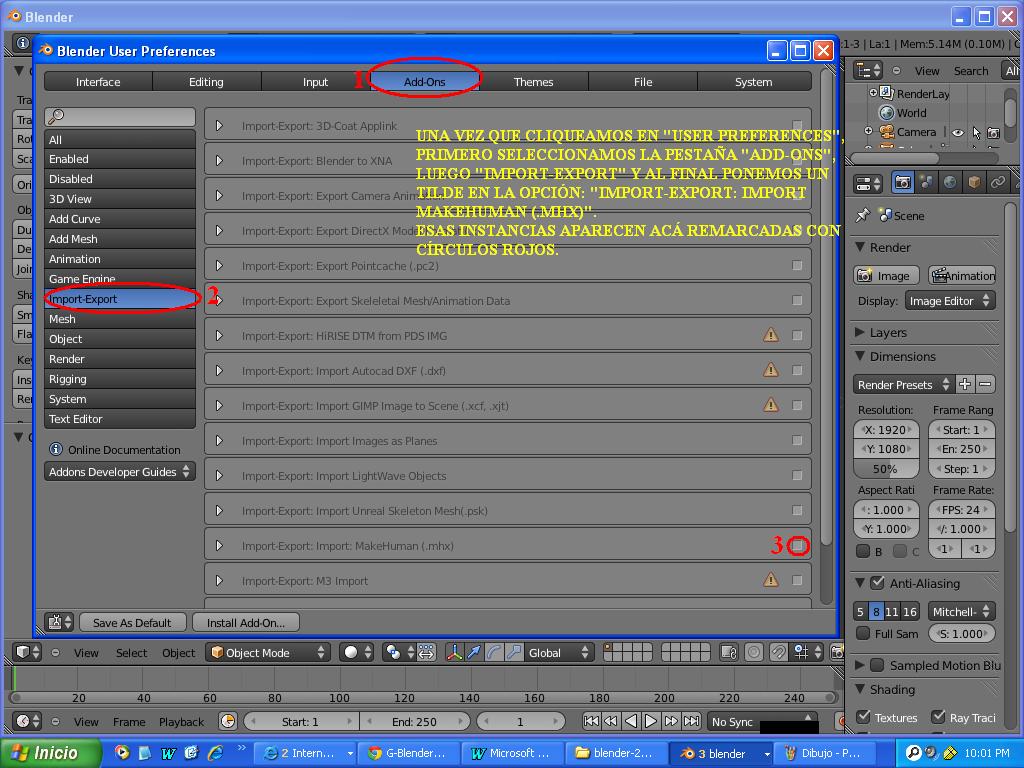Play the animation in reverse
The image size is (1024, 768).
pyautogui.click(x=631, y=721)
